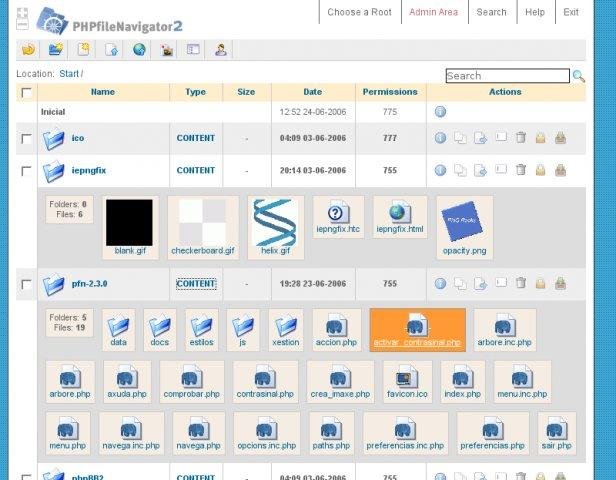This screenshot has width=616, height=480.
Task: Delete the pfn-2.3.0 folder
Action: pyautogui.click(x=521, y=283)
